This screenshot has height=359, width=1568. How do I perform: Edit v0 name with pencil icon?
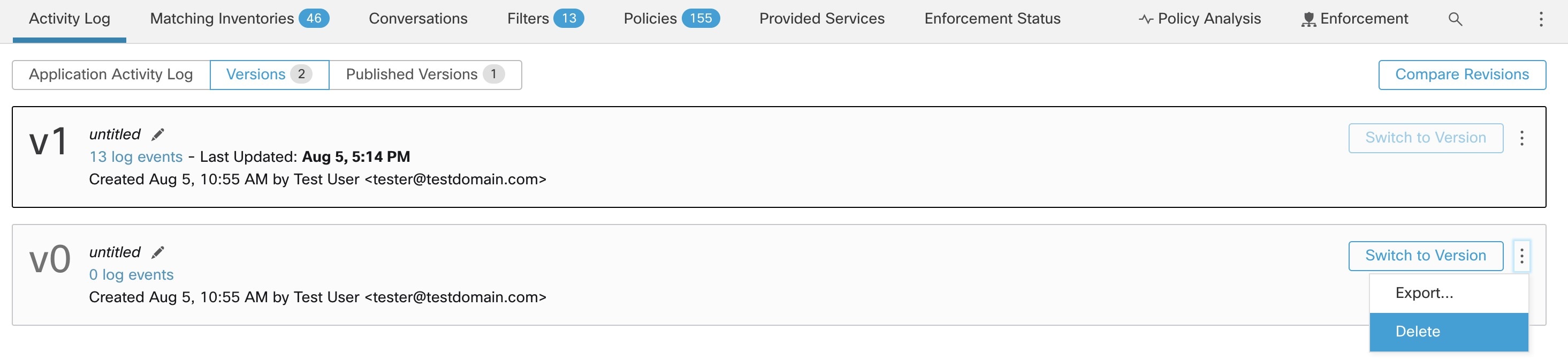pyautogui.click(x=158, y=252)
